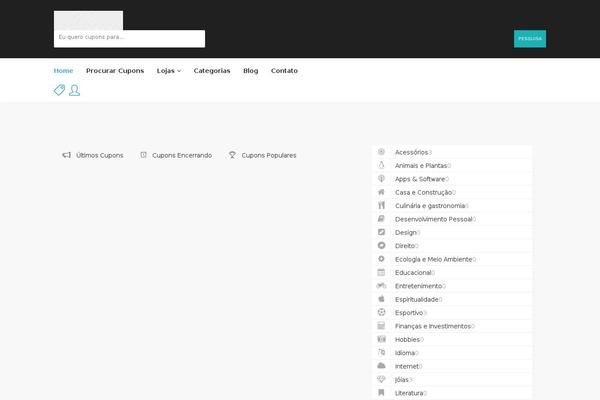600x400 pixels.
Task: Open the Internet category link
Action: [407, 366]
